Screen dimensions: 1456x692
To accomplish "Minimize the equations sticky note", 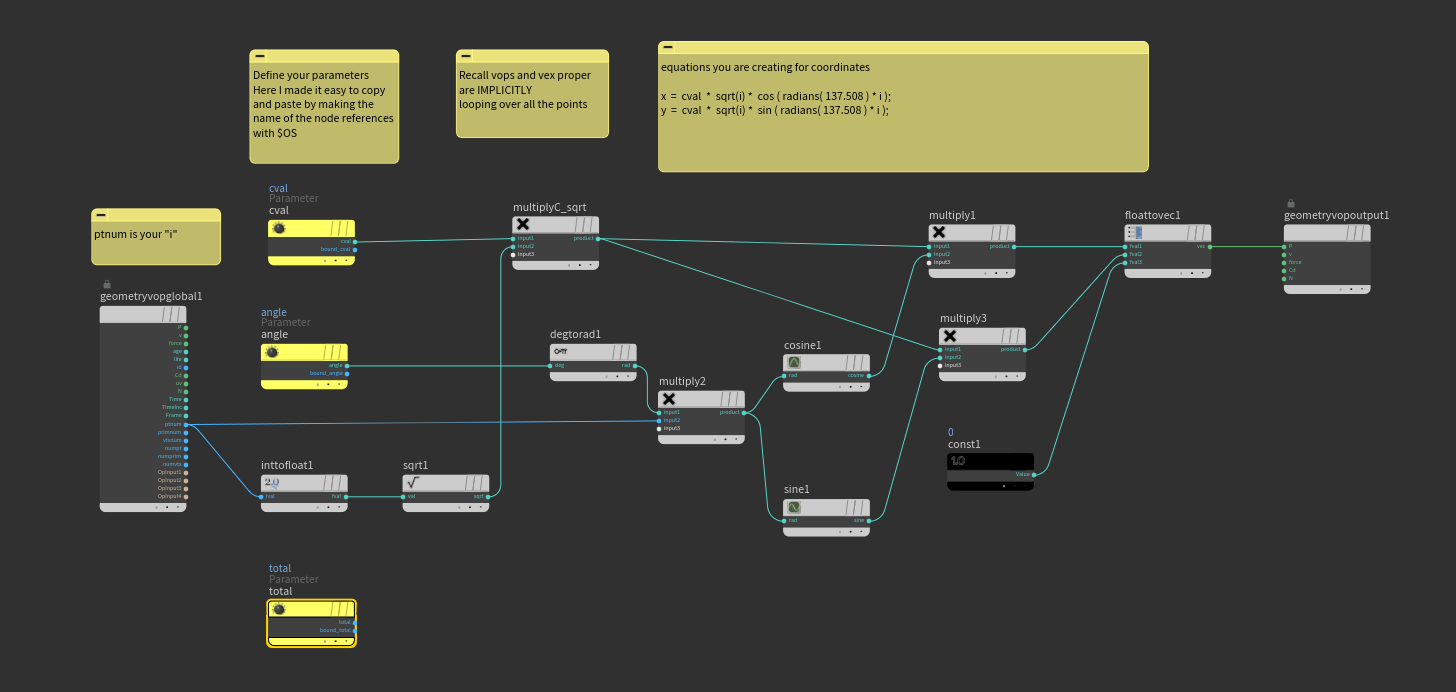I will 668,48.
